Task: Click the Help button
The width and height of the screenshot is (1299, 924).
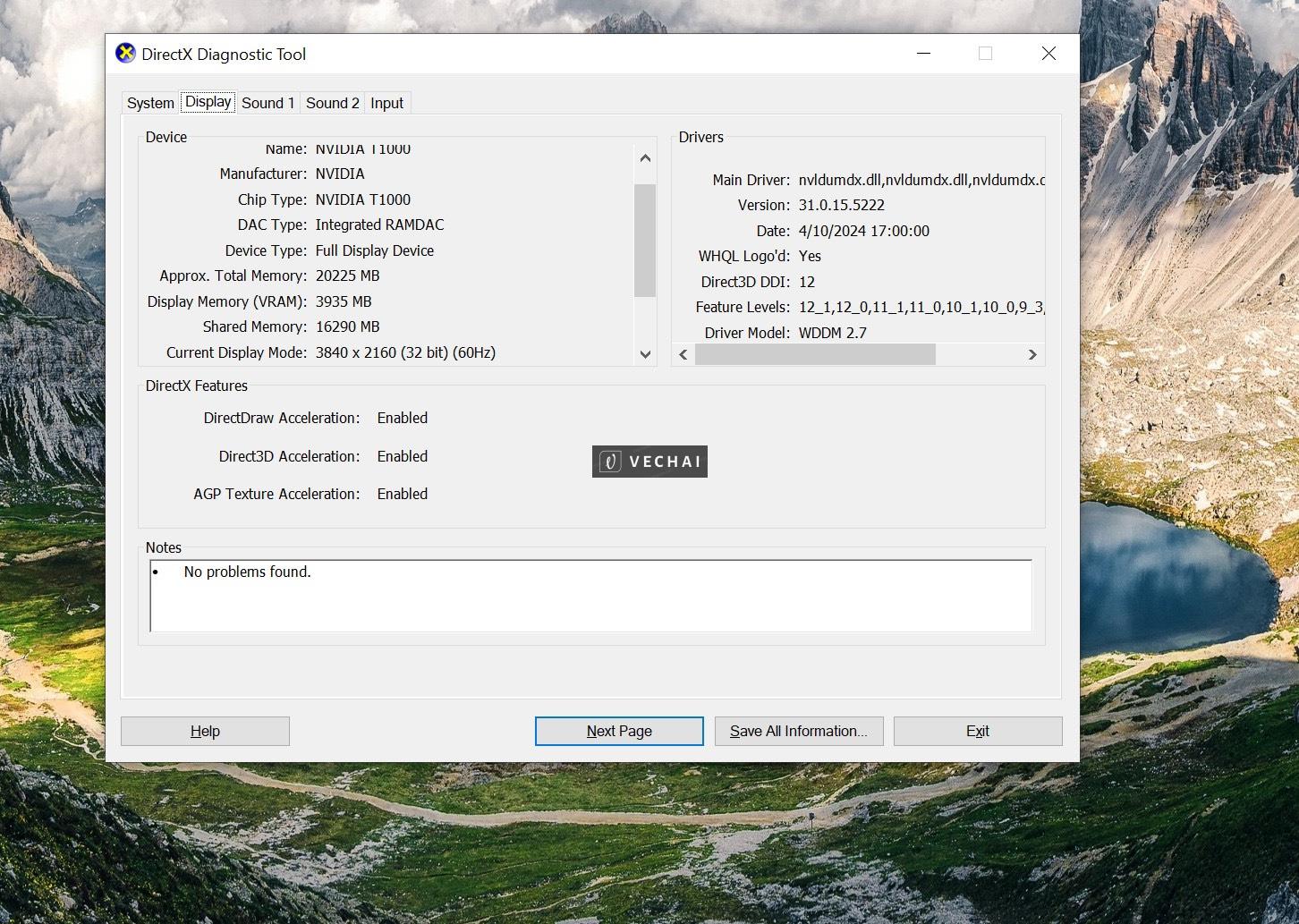Action: 205,731
